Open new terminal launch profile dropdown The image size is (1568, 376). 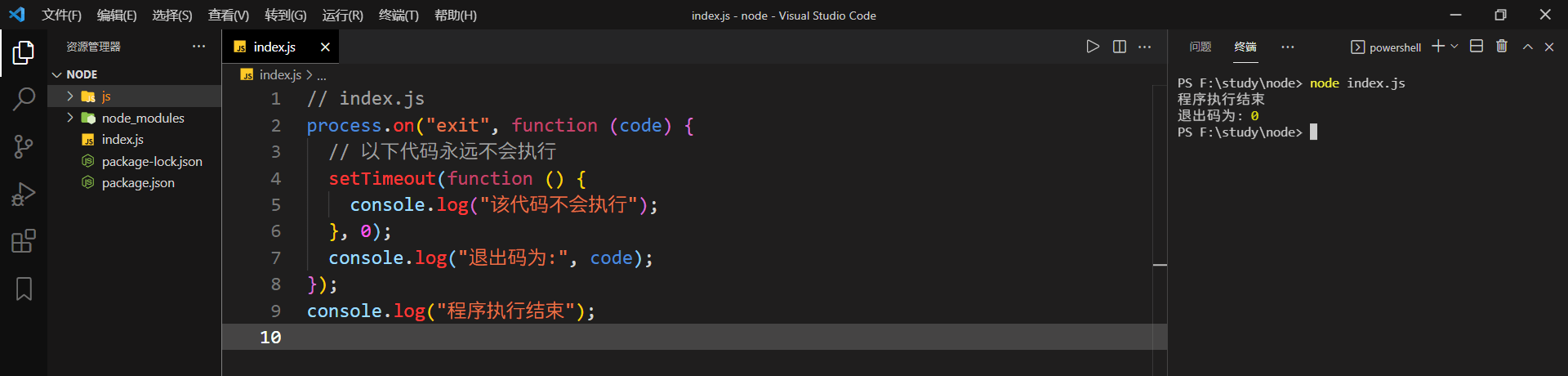1454,47
